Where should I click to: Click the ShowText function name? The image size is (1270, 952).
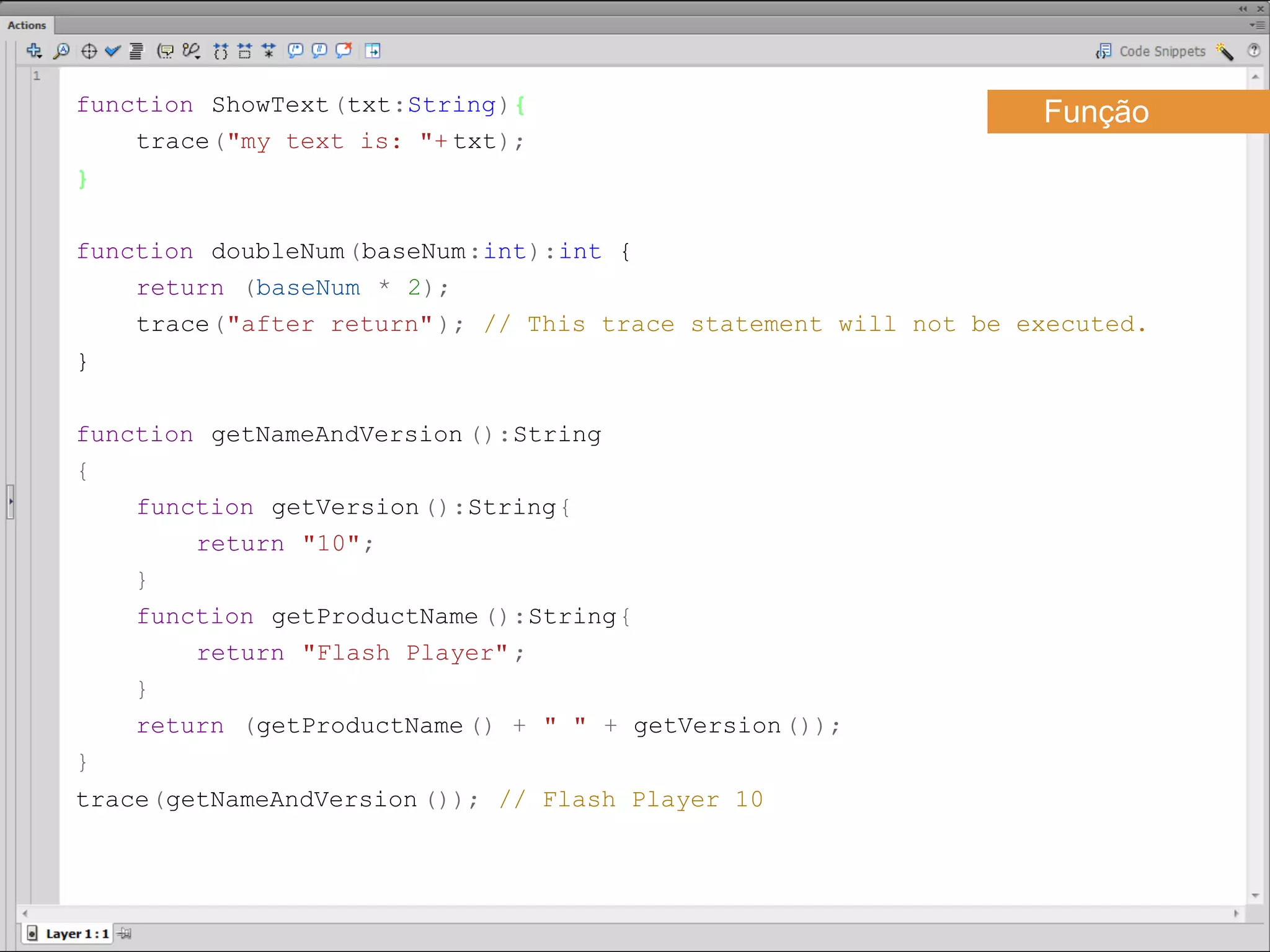(x=270, y=105)
